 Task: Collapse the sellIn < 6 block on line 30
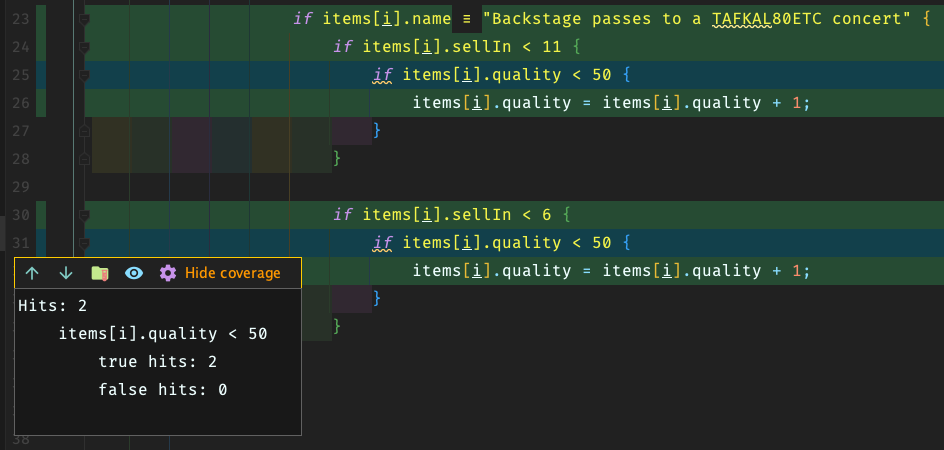point(85,214)
